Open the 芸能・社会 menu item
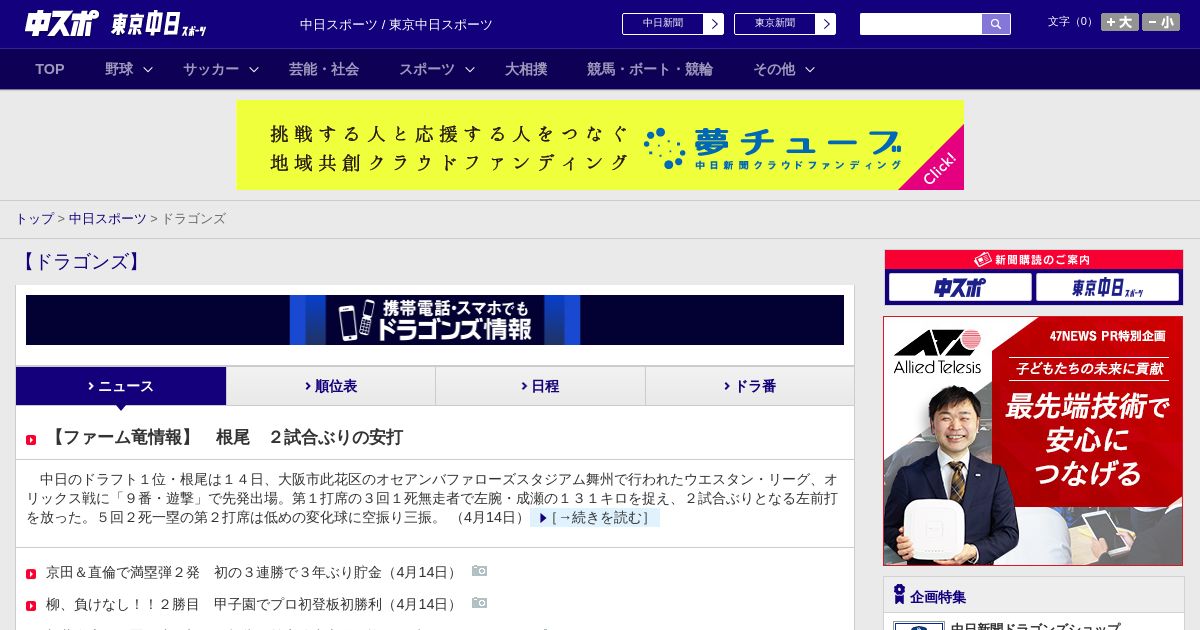This screenshot has width=1200, height=630. [x=324, y=69]
